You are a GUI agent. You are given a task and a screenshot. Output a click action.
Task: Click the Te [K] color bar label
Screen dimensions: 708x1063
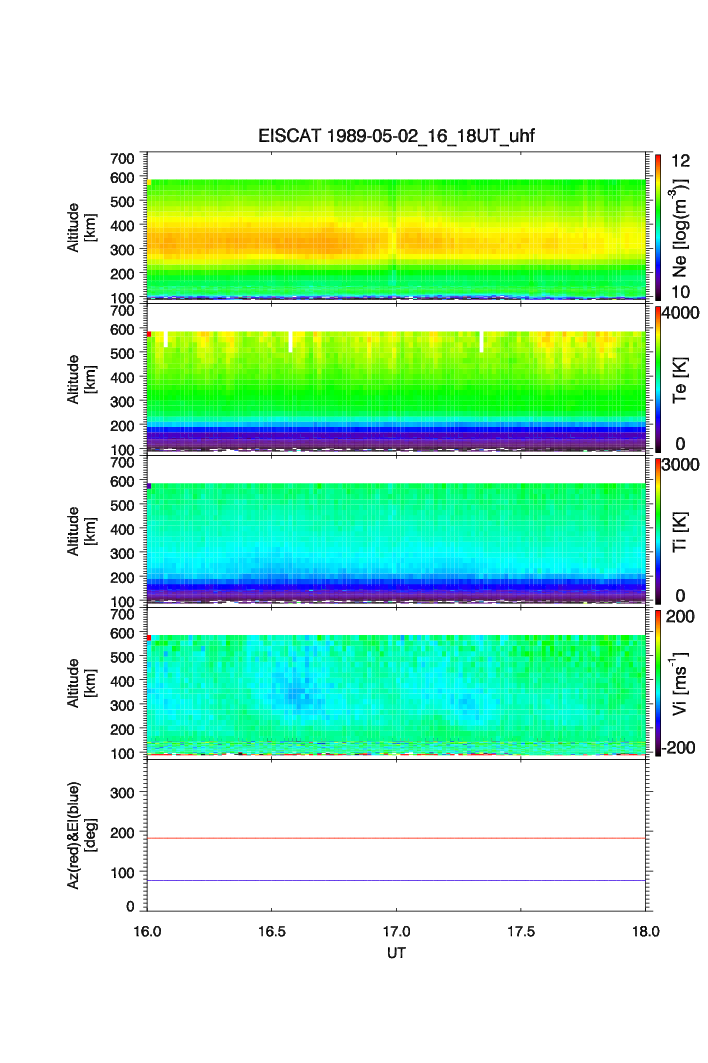tap(683, 378)
